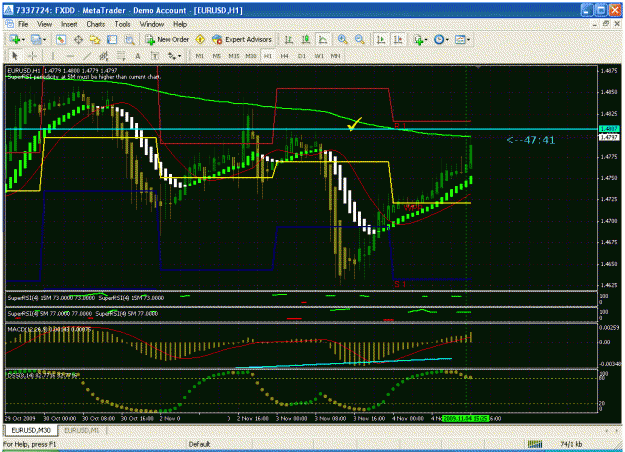Click the MetaTrader title bar app icon

coord(8,10)
